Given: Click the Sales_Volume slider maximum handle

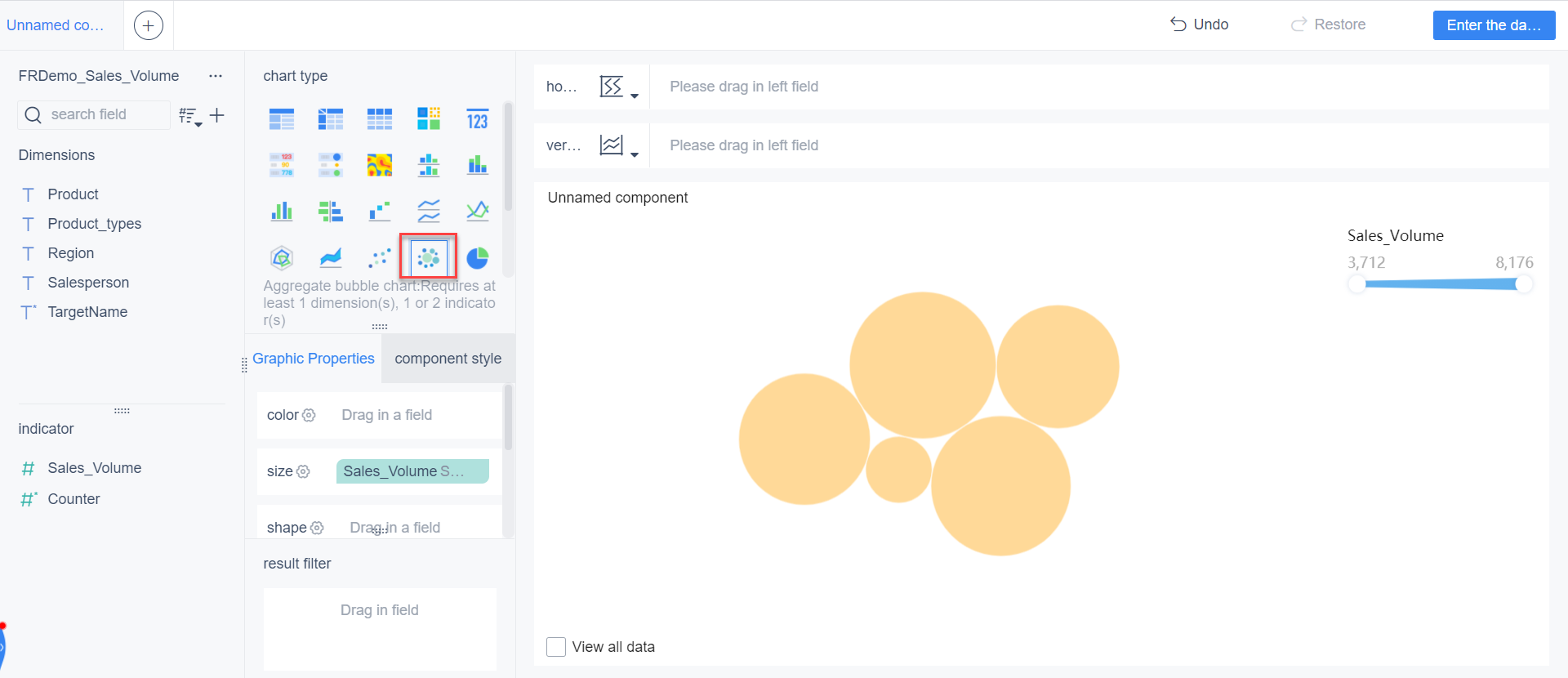Looking at the screenshot, I should tap(1524, 284).
